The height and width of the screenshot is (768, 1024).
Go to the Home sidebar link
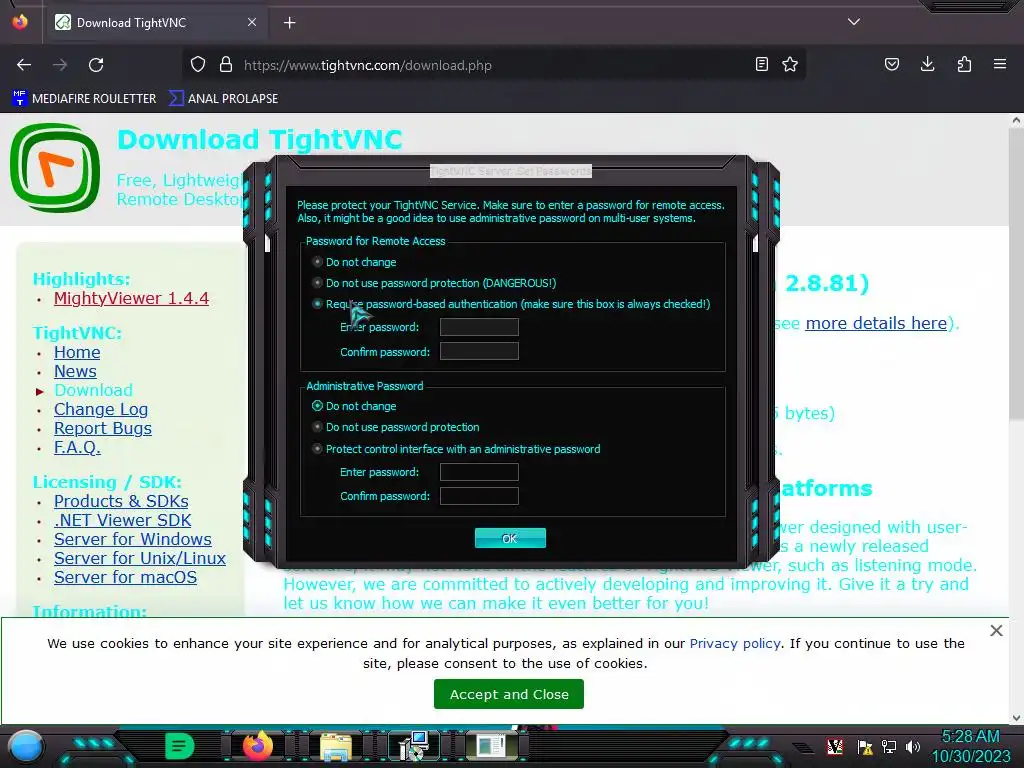coord(77,353)
